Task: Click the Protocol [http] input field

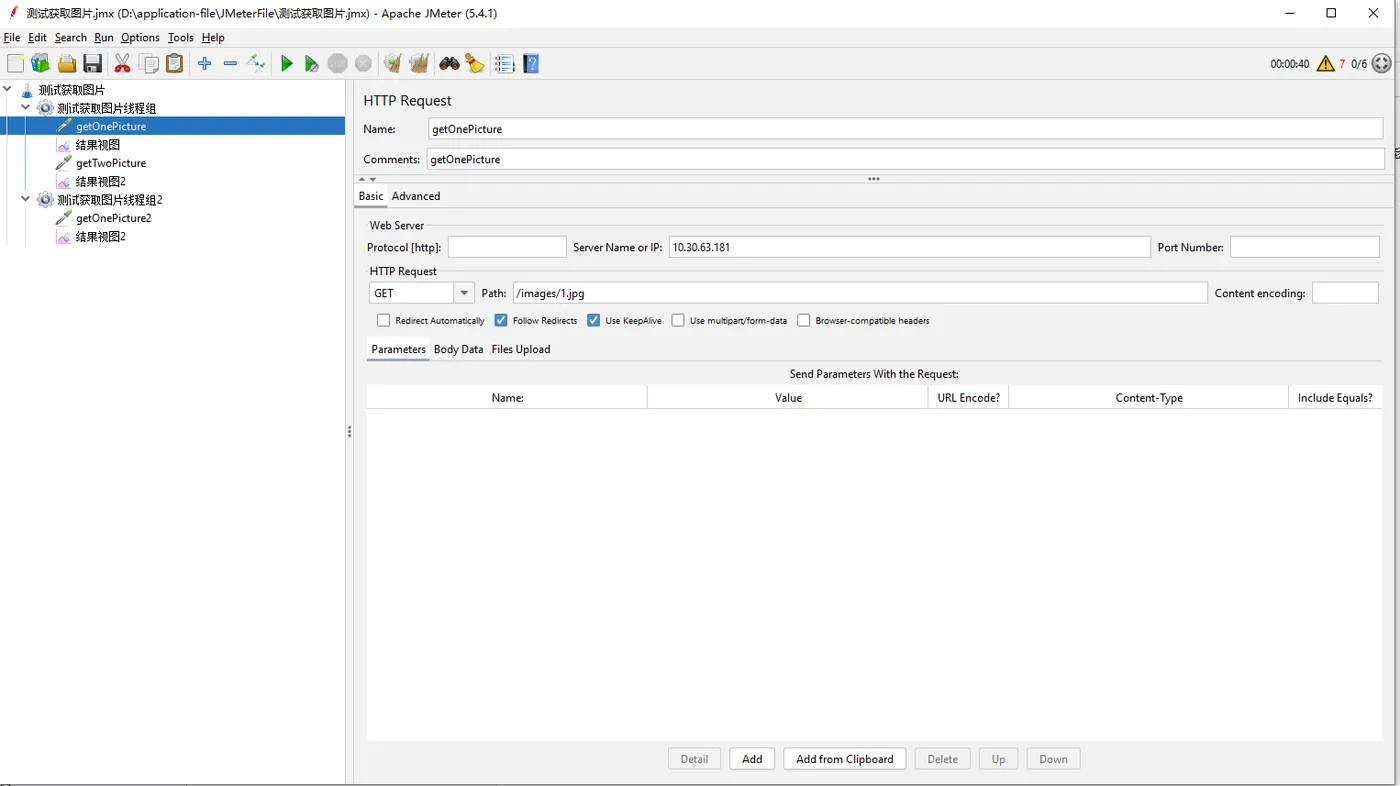Action: pos(507,247)
